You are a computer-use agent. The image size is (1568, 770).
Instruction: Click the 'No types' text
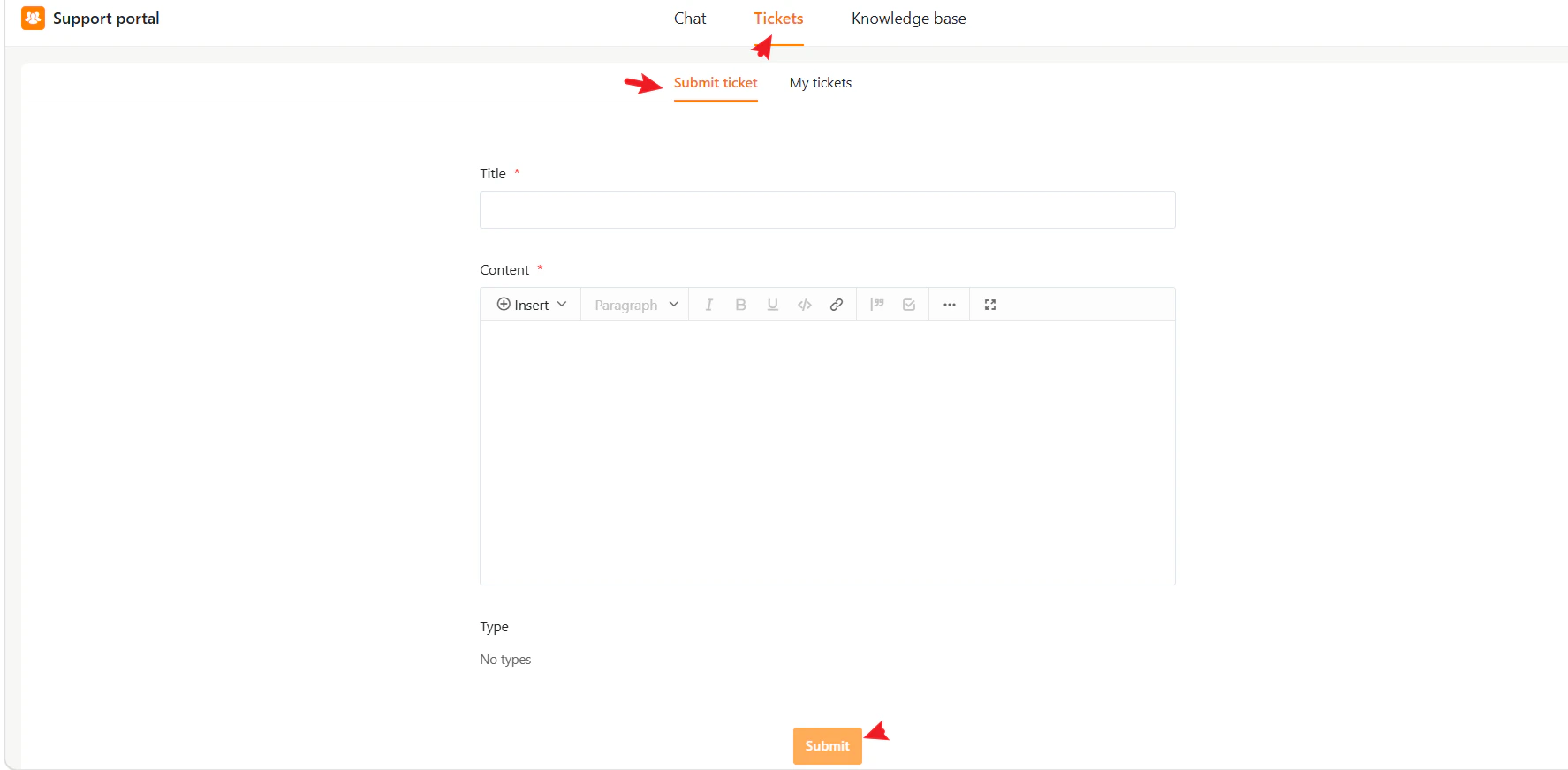pos(505,660)
